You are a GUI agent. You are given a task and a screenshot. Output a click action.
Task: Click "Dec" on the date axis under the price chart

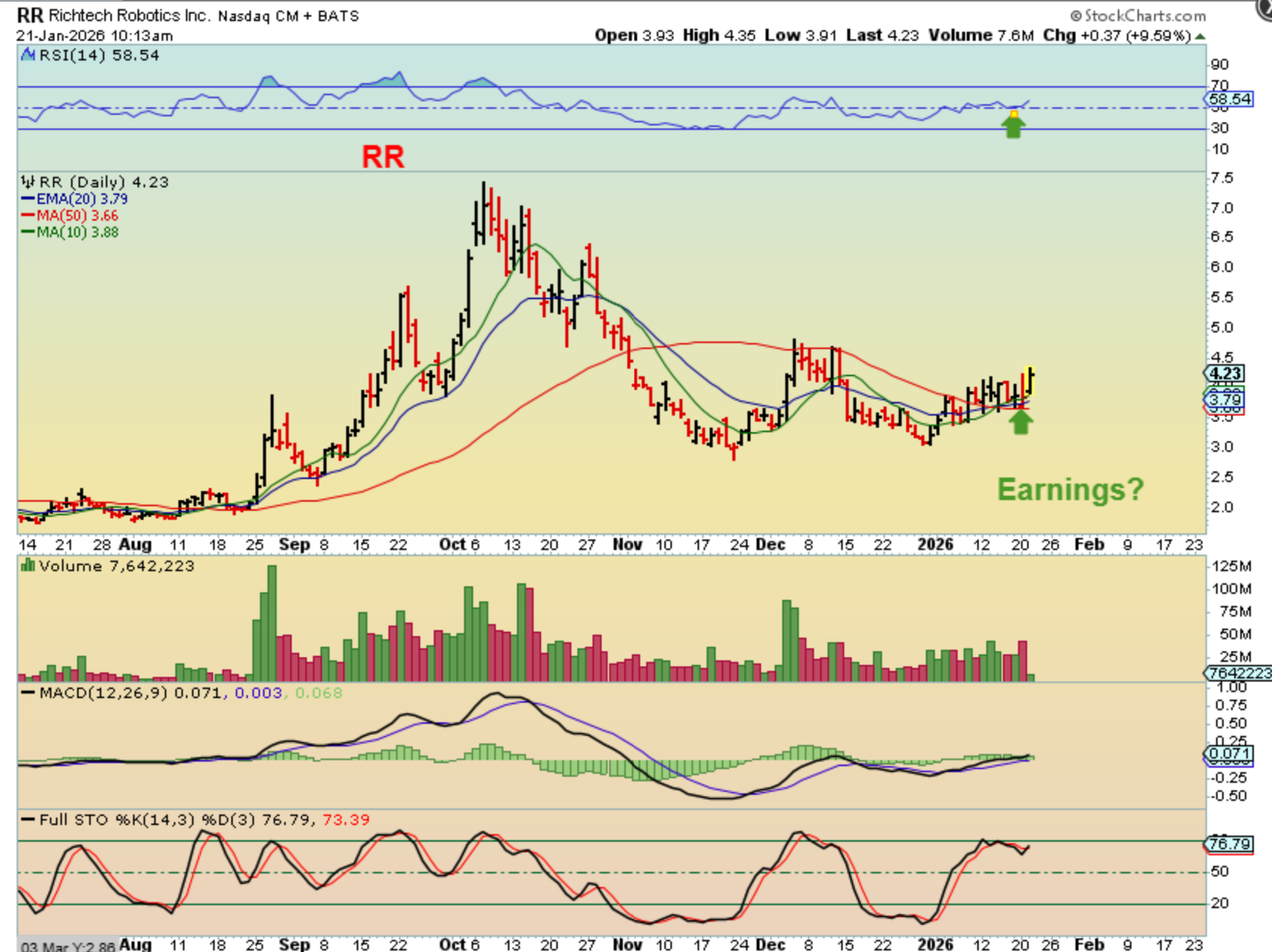[x=770, y=544]
